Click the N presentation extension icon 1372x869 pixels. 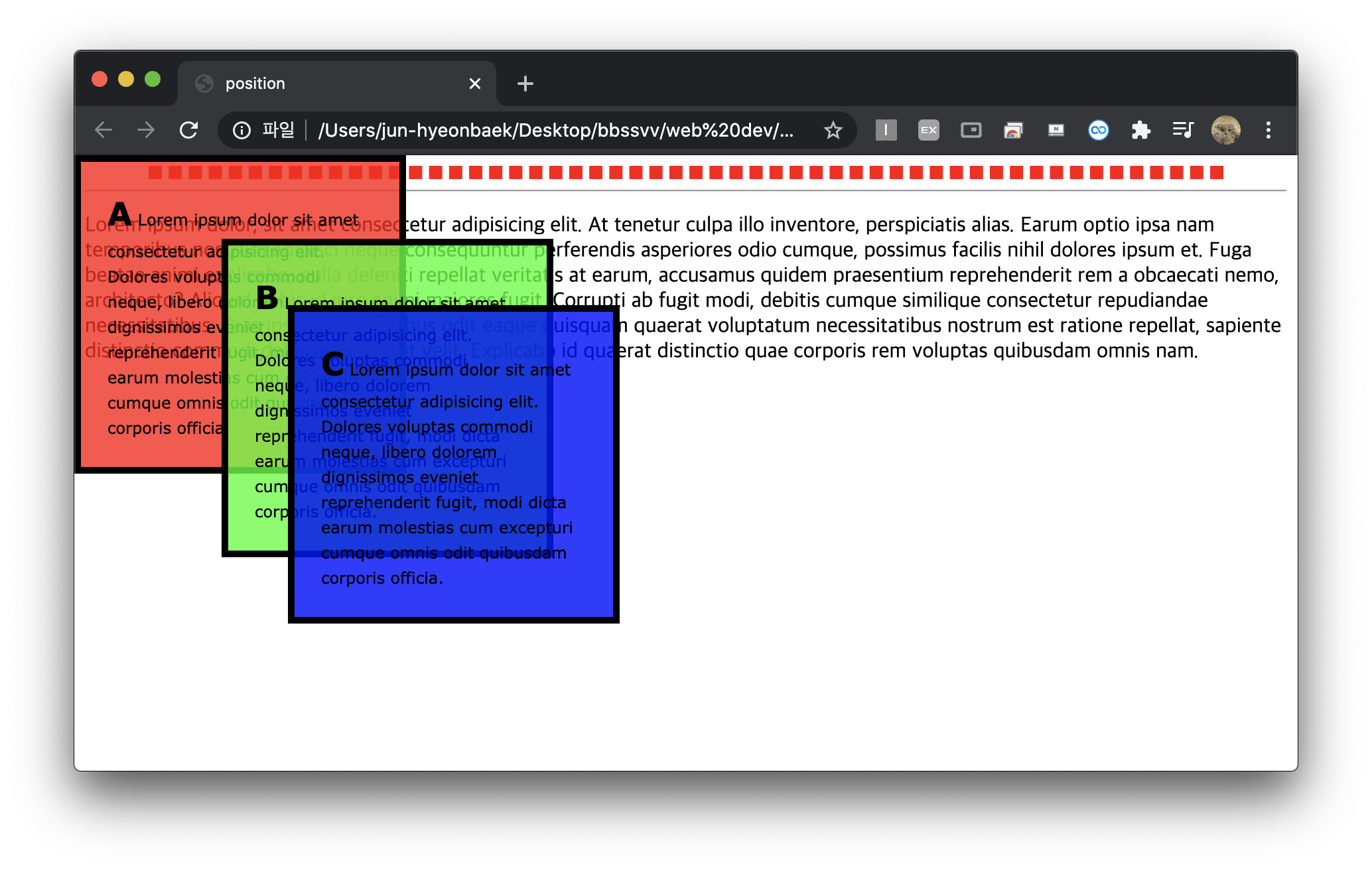point(1056,130)
